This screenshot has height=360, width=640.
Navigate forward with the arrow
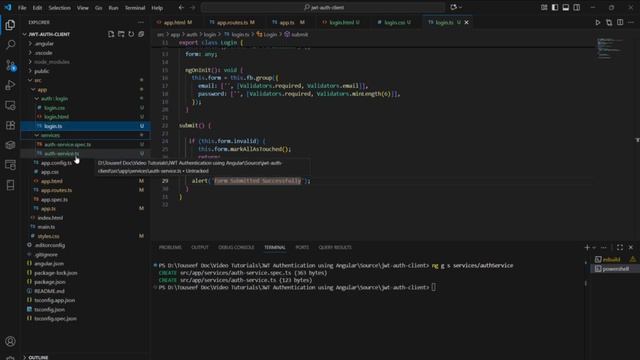[x=192, y=7]
